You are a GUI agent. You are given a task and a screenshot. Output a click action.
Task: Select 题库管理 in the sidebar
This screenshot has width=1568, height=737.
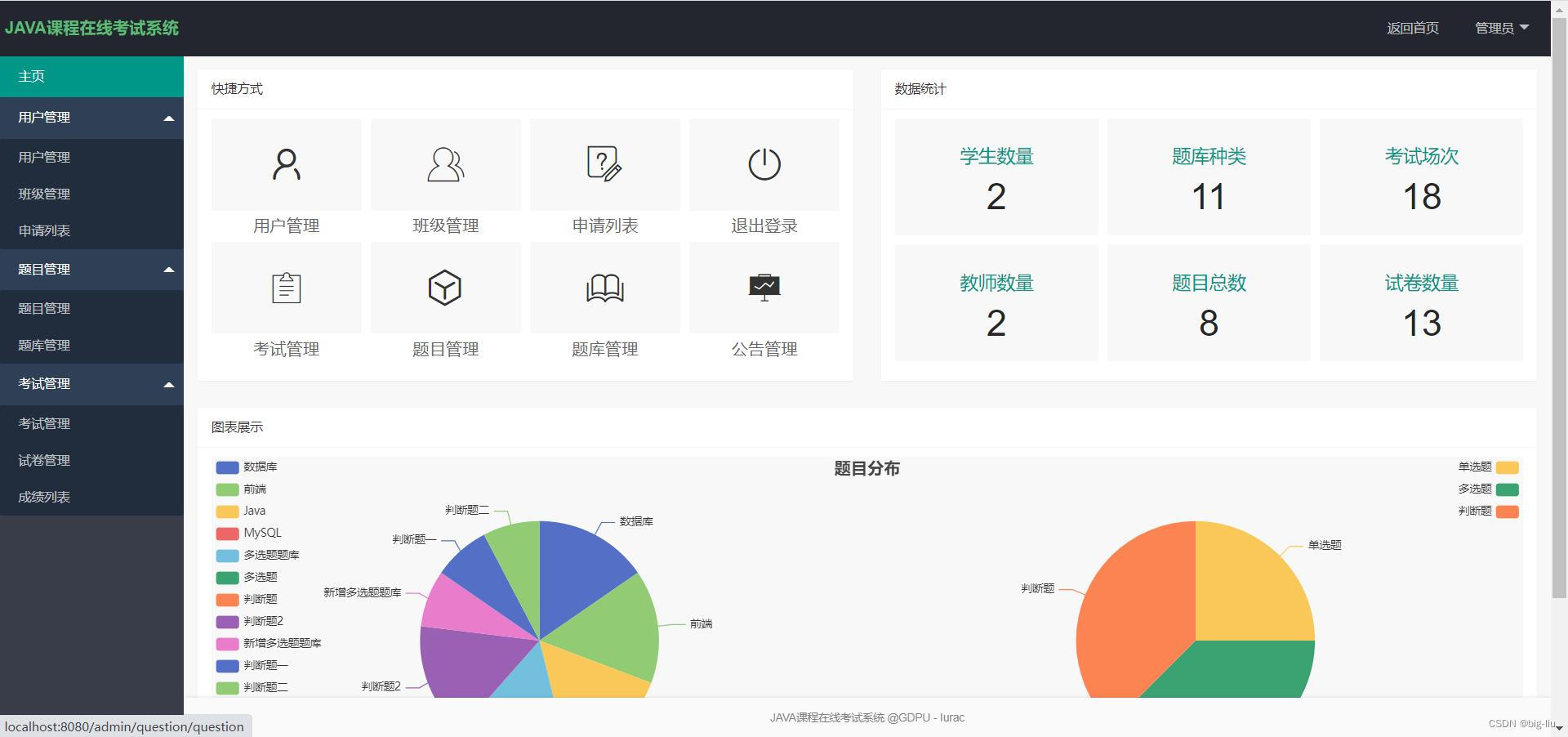[91, 345]
